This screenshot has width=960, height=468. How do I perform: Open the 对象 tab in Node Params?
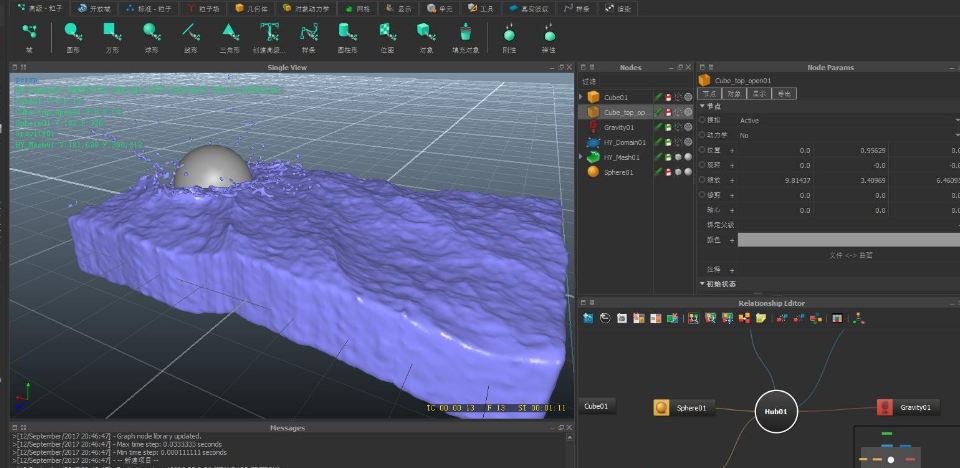click(x=734, y=94)
